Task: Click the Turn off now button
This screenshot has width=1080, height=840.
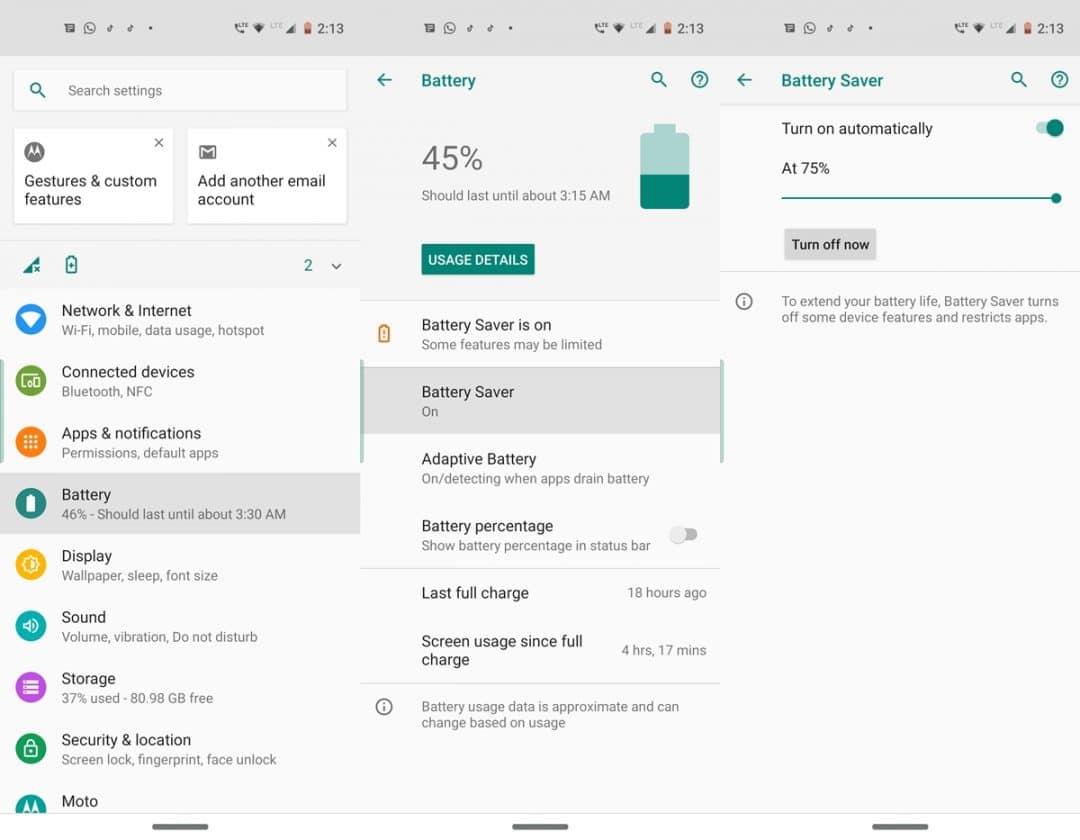Action: [830, 244]
